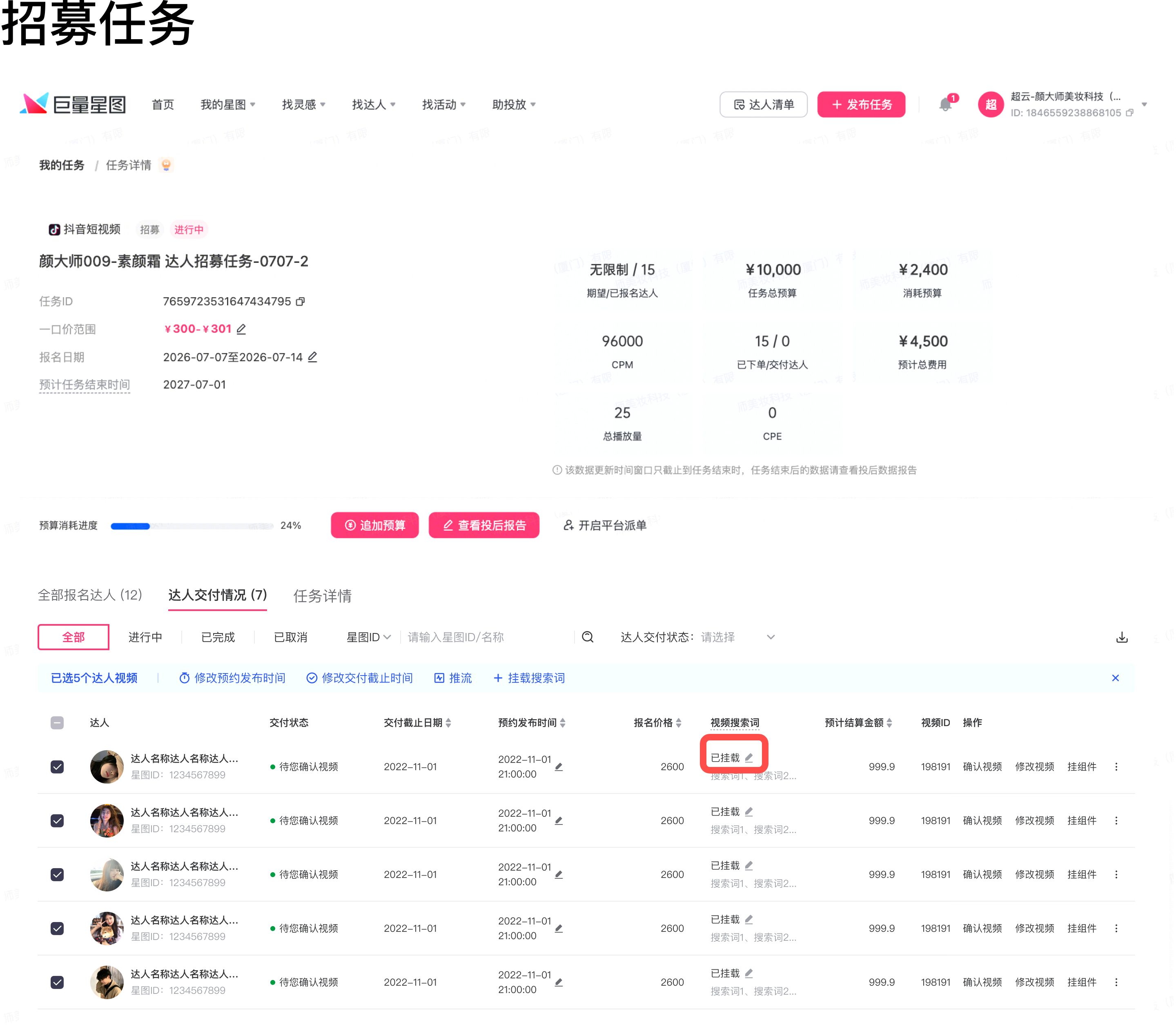Viewport: 1176px width, 1029px height.
Task: Edit the second row's 已挂载 search words
Action: coord(748,811)
